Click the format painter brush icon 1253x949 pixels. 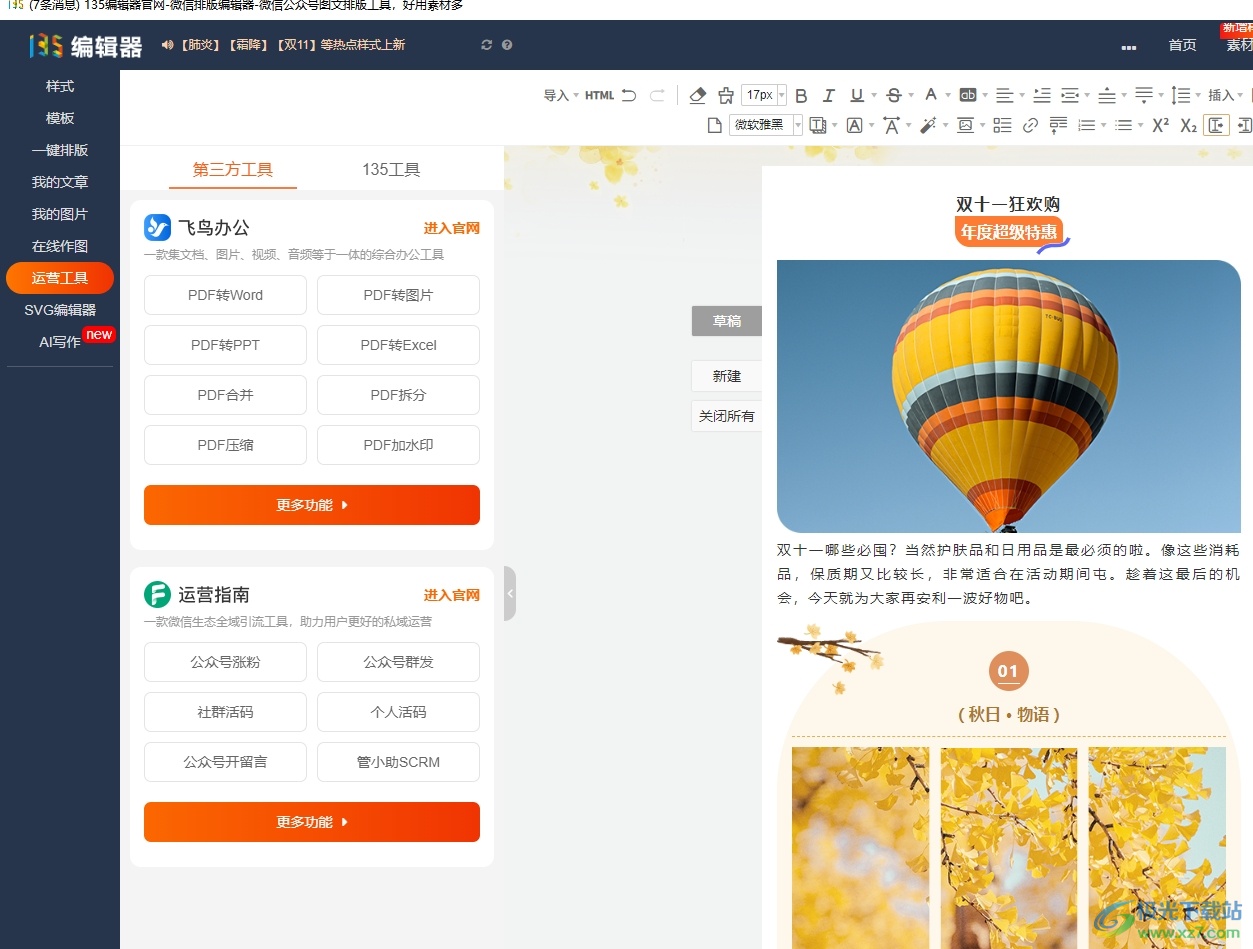click(x=726, y=95)
